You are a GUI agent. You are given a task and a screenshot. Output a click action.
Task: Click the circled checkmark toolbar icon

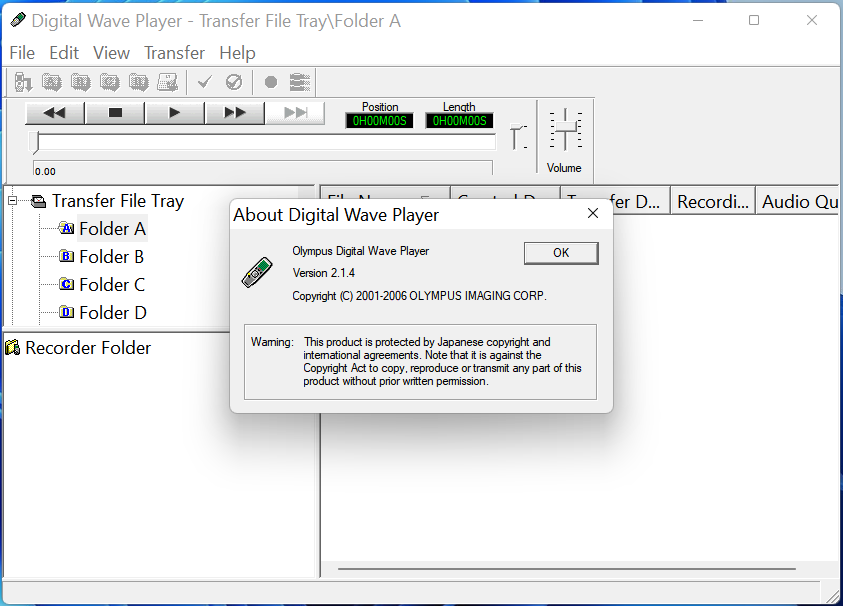234,82
